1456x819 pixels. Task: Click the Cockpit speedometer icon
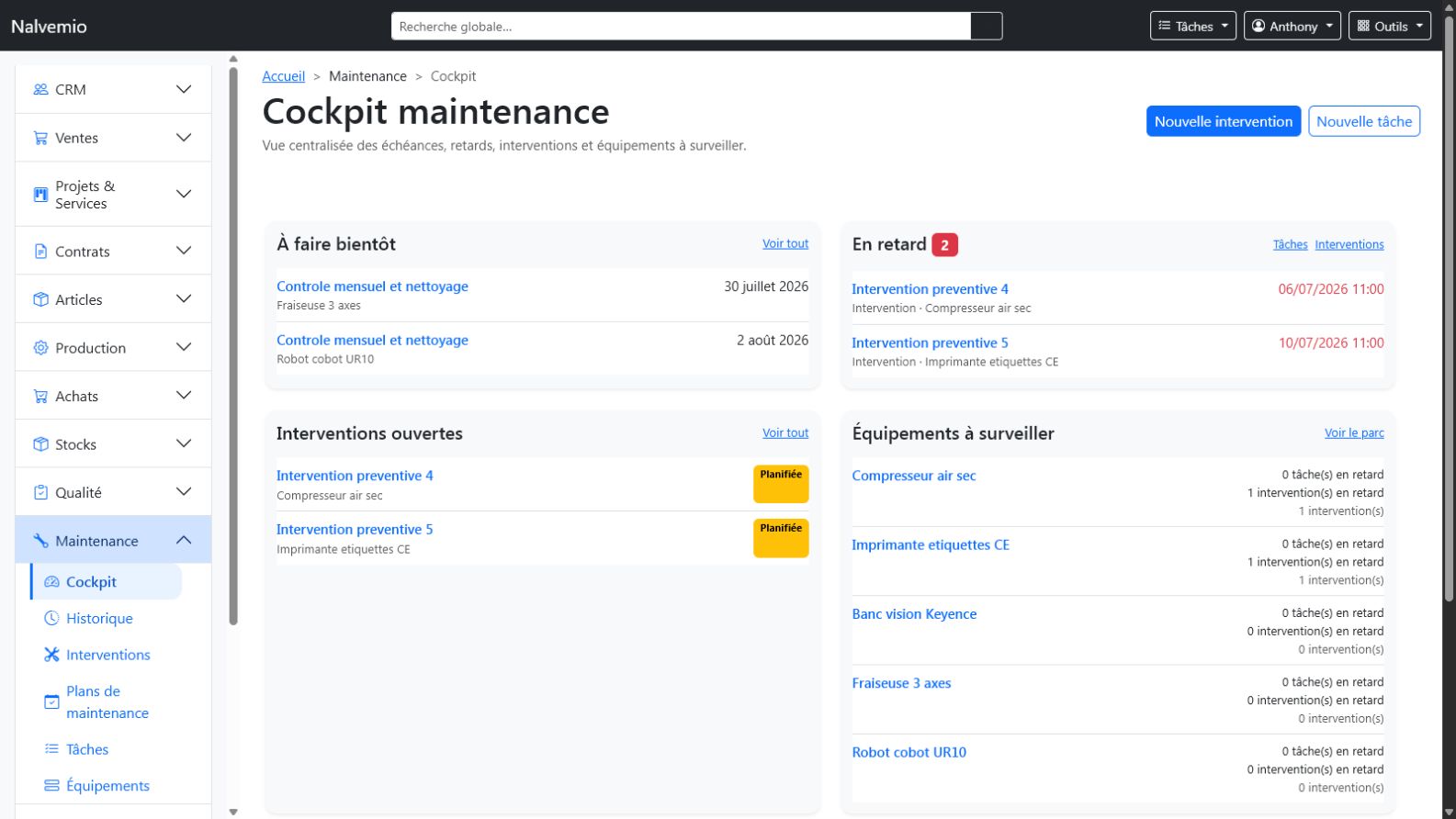[51, 582]
